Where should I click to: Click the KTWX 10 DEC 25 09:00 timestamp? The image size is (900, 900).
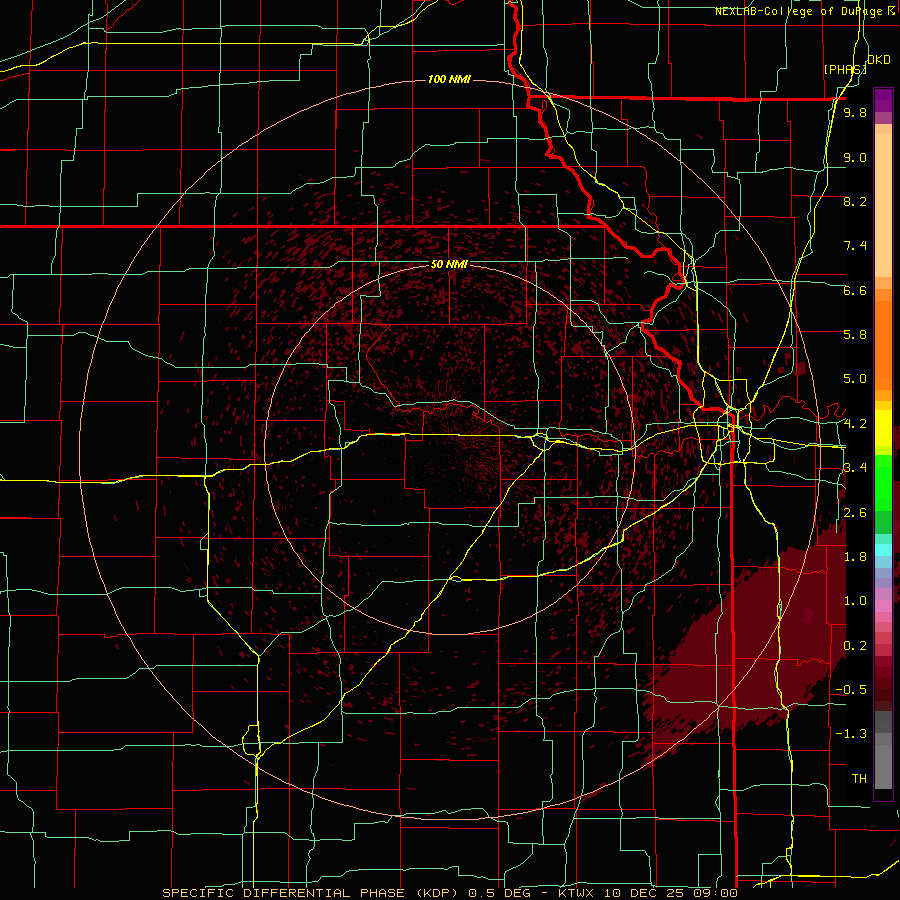[x=648, y=893]
